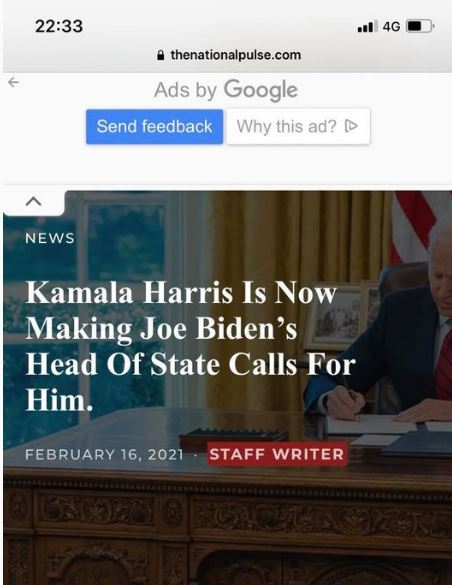This screenshot has height=585, width=452.
Task: Collapse the ad using the upward chevron
Action: tap(34, 201)
